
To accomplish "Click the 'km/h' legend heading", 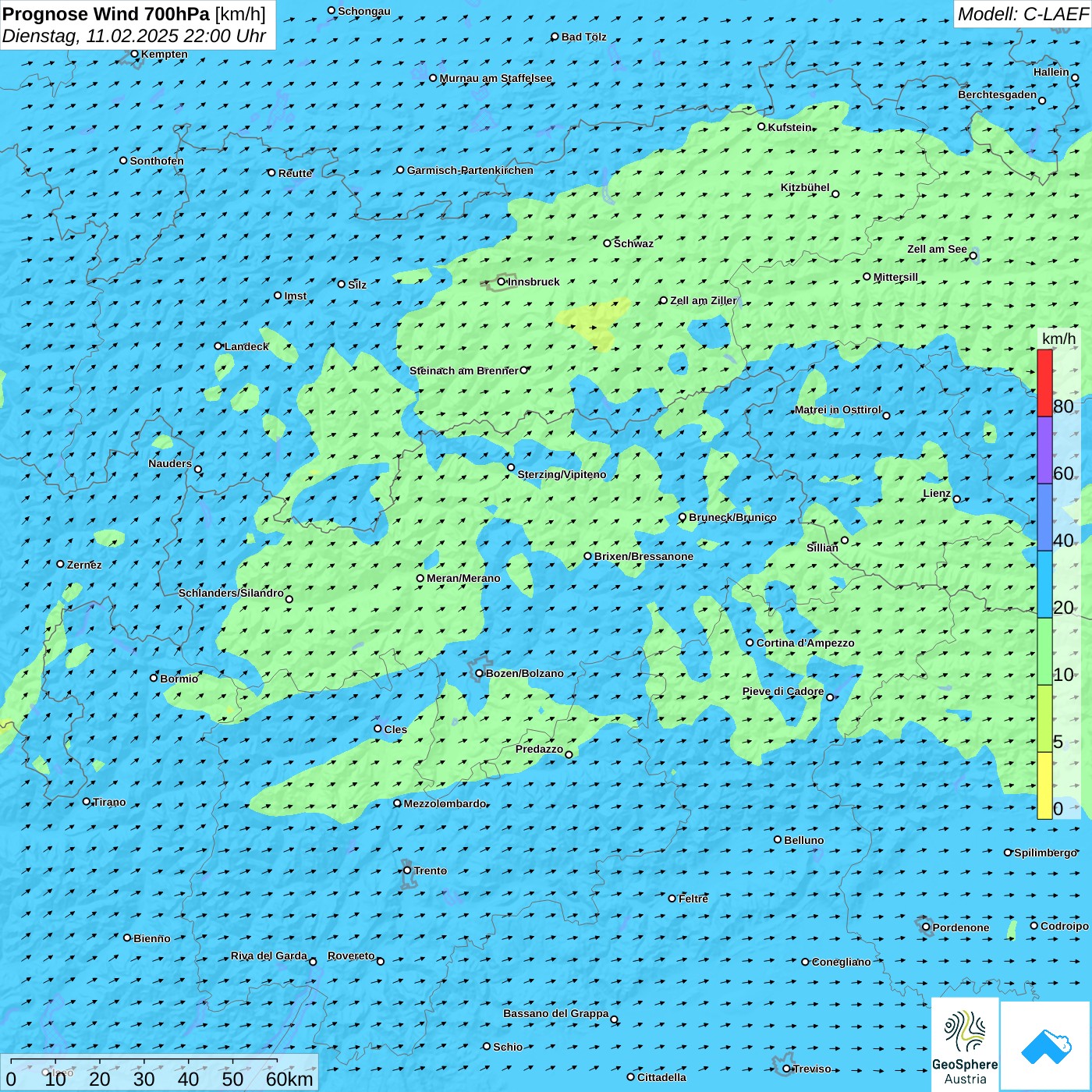I will pos(1058,339).
